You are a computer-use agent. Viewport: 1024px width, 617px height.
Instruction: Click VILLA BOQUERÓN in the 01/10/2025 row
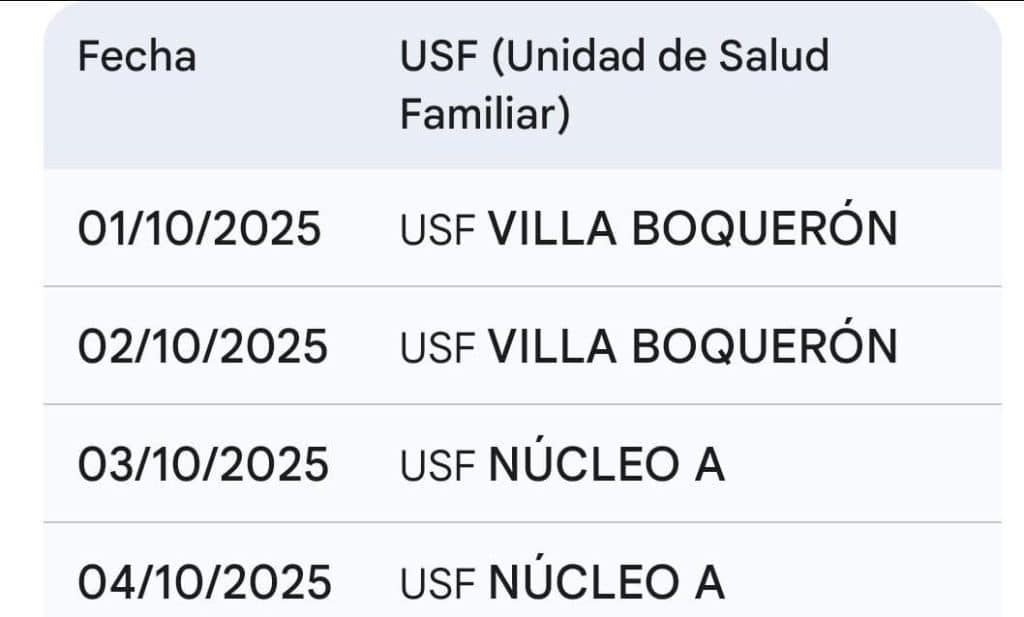[692, 229]
